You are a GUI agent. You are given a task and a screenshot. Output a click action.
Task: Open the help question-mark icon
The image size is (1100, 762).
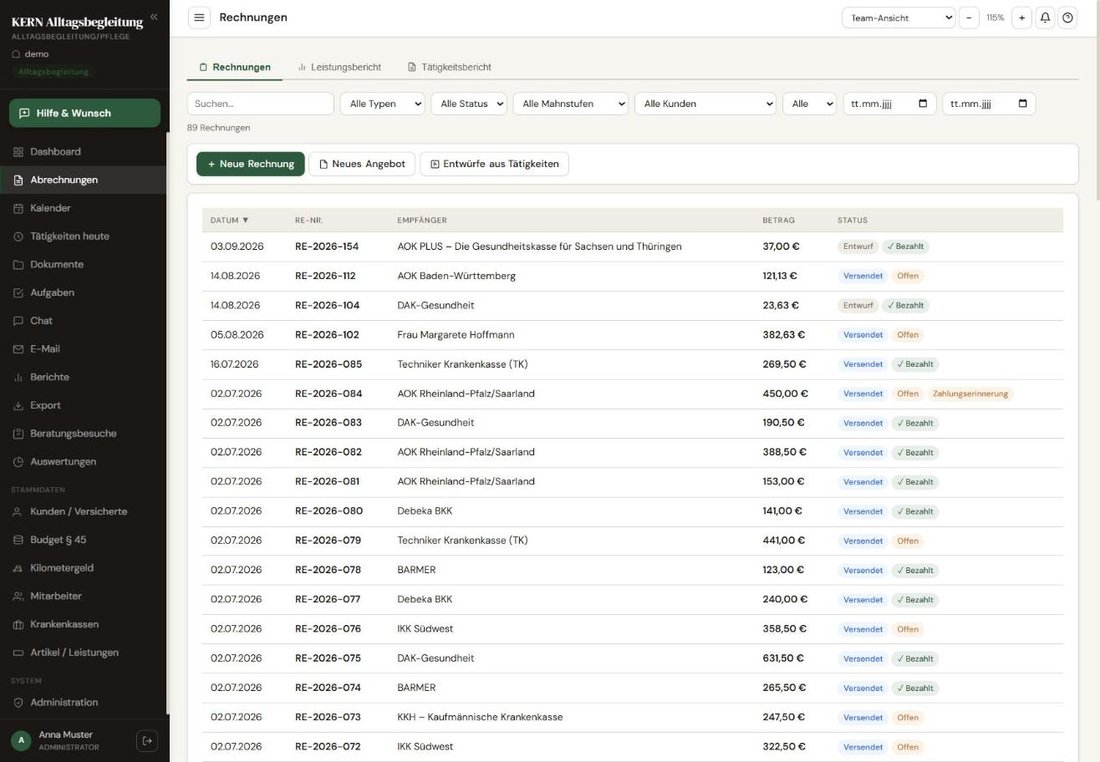(x=1067, y=18)
